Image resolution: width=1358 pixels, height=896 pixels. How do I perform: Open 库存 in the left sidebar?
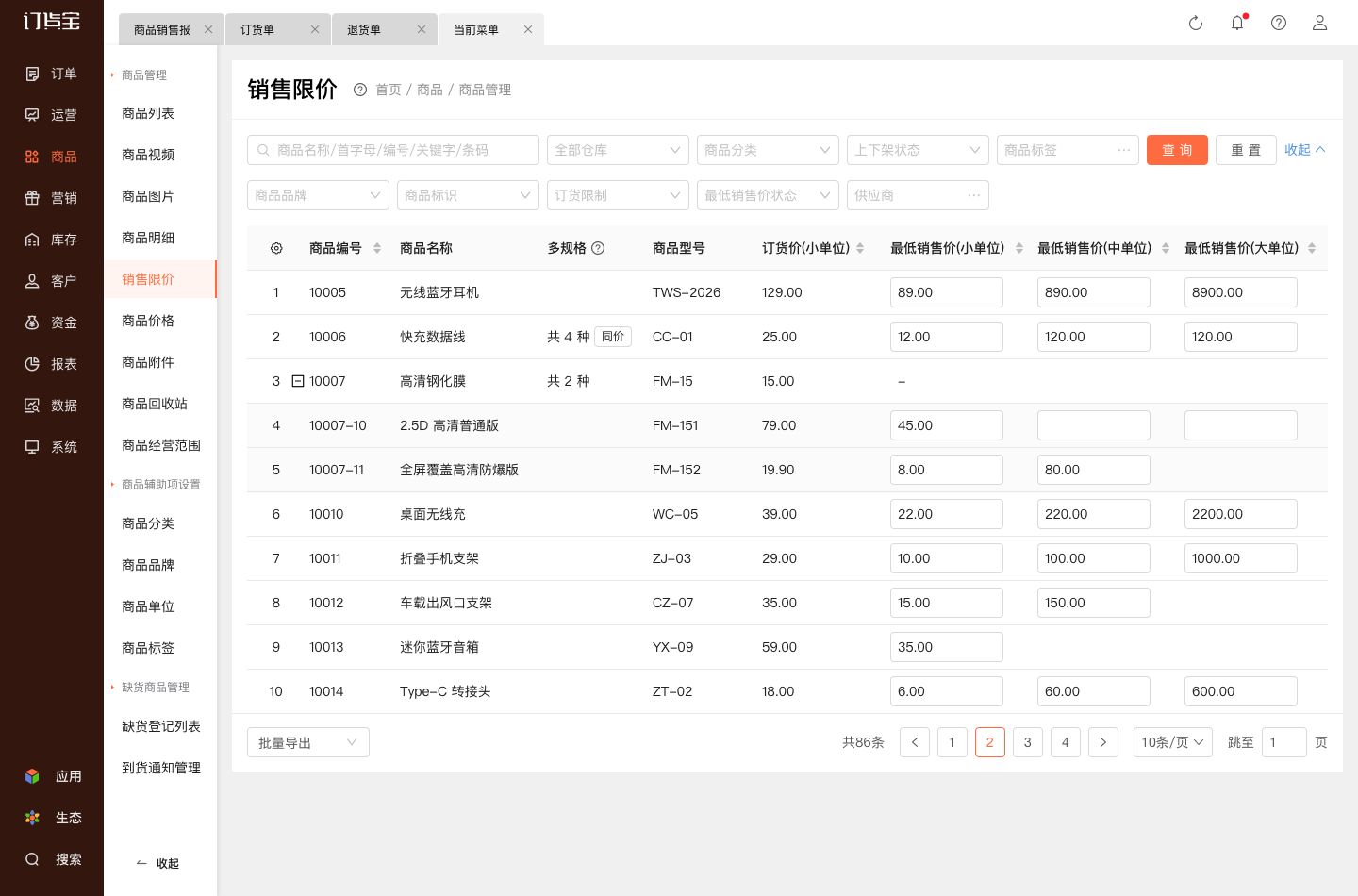pos(52,240)
